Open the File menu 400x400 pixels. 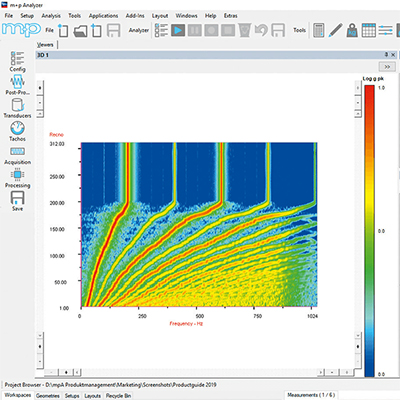pyautogui.click(x=9, y=16)
